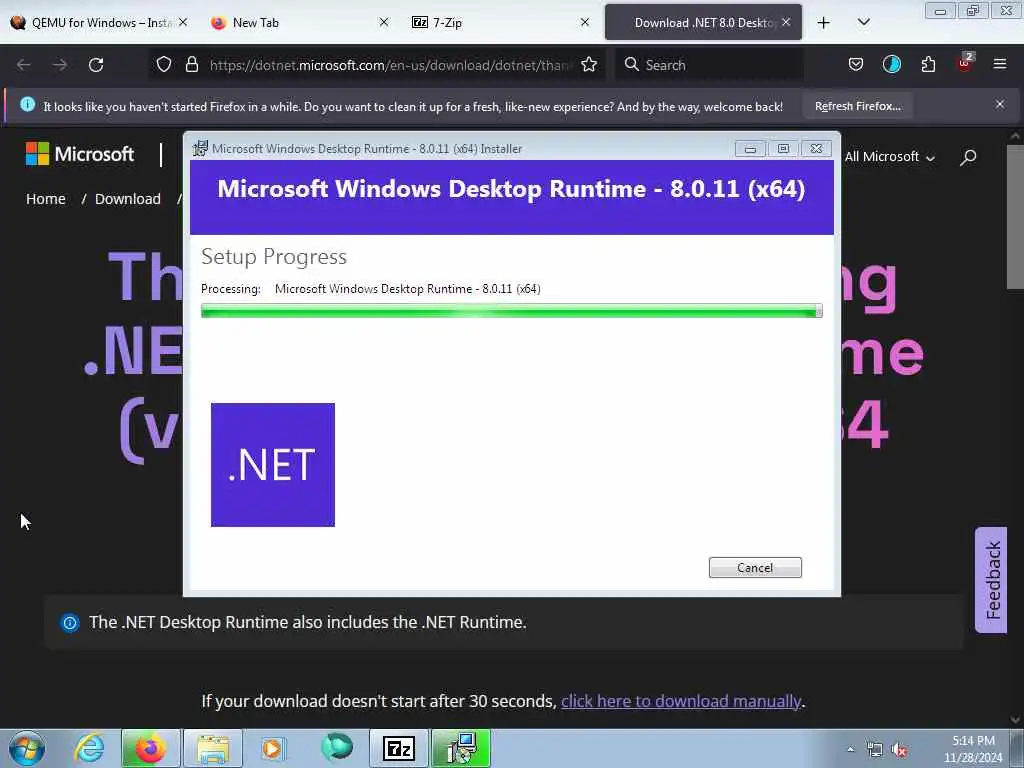The width and height of the screenshot is (1024, 768).
Task: Switch to the QEMU for Windows tab
Action: click(x=99, y=22)
